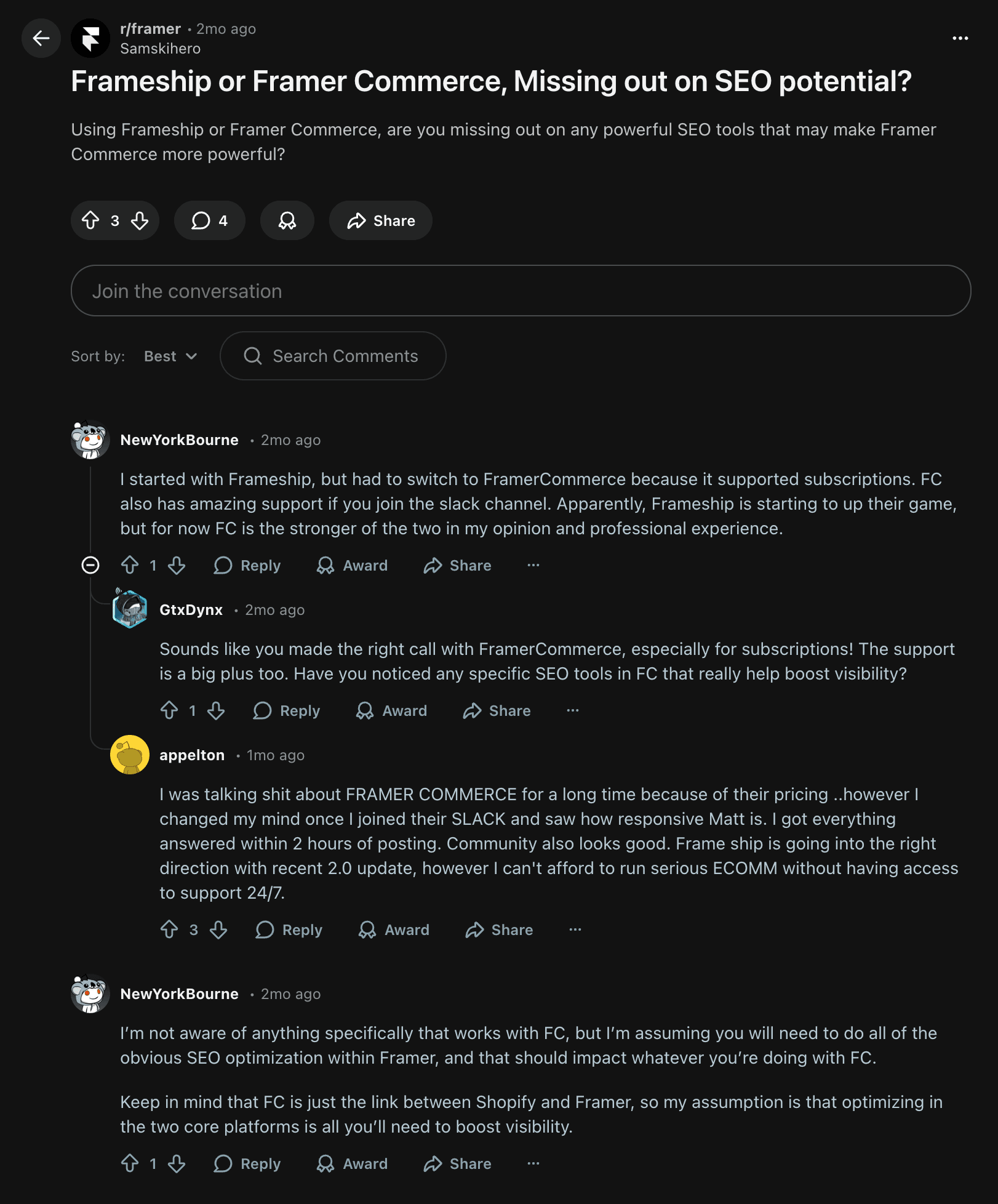The height and width of the screenshot is (1204, 998).
Task: Give the post an award
Action: 287,220
